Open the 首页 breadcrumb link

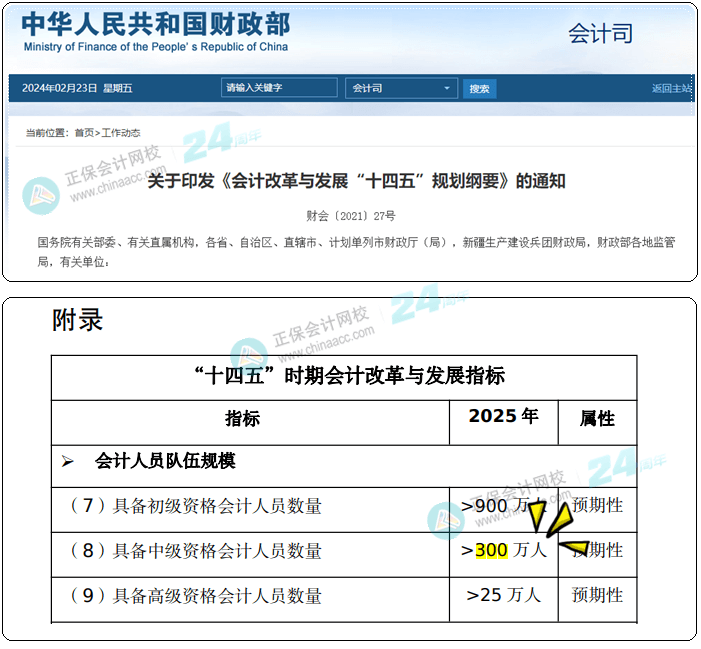coord(84,133)
